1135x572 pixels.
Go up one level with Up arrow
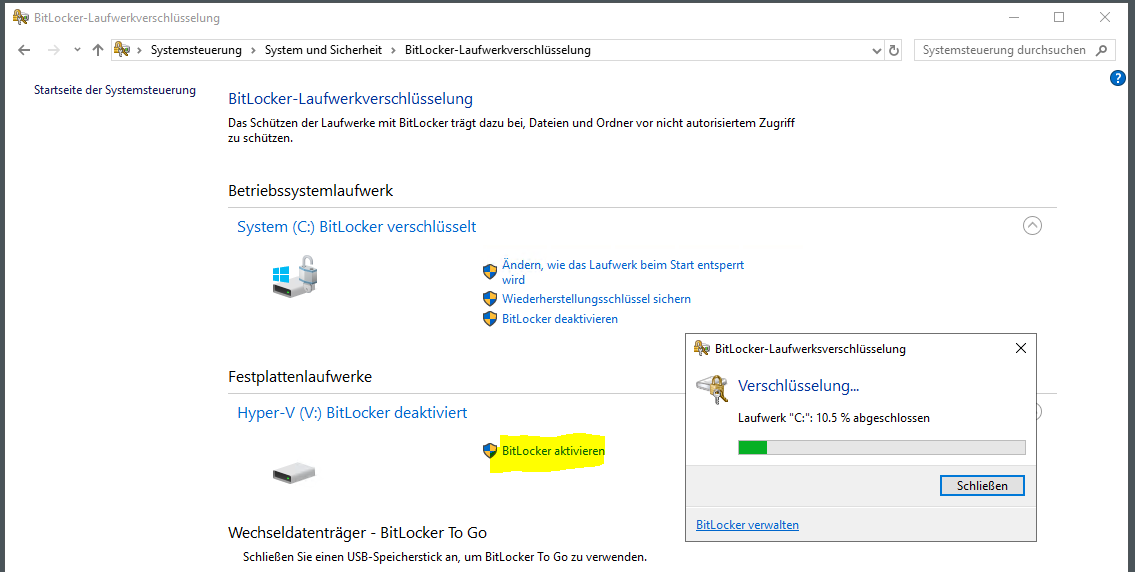pos(98,50)
